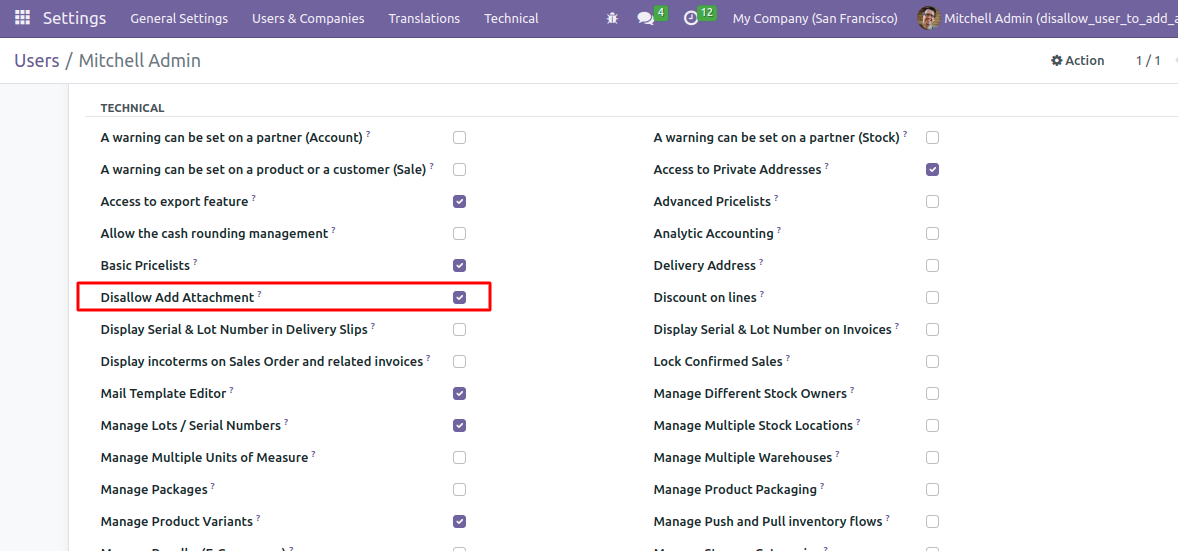The height and width of the screenshot is (551, 1178).
Task: Click help mark next to Disallow Add Attachment
Action: [259, 294]
